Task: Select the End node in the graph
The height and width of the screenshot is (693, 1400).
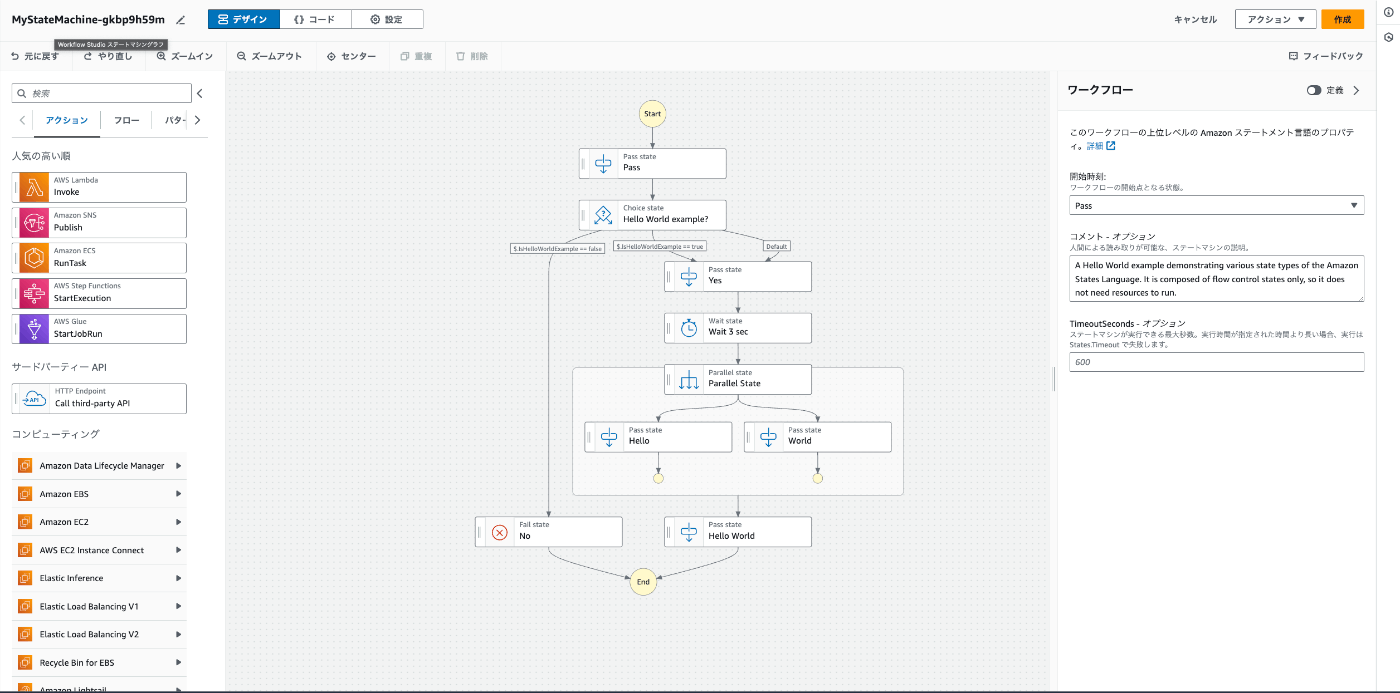Action: tap(643, 582)
